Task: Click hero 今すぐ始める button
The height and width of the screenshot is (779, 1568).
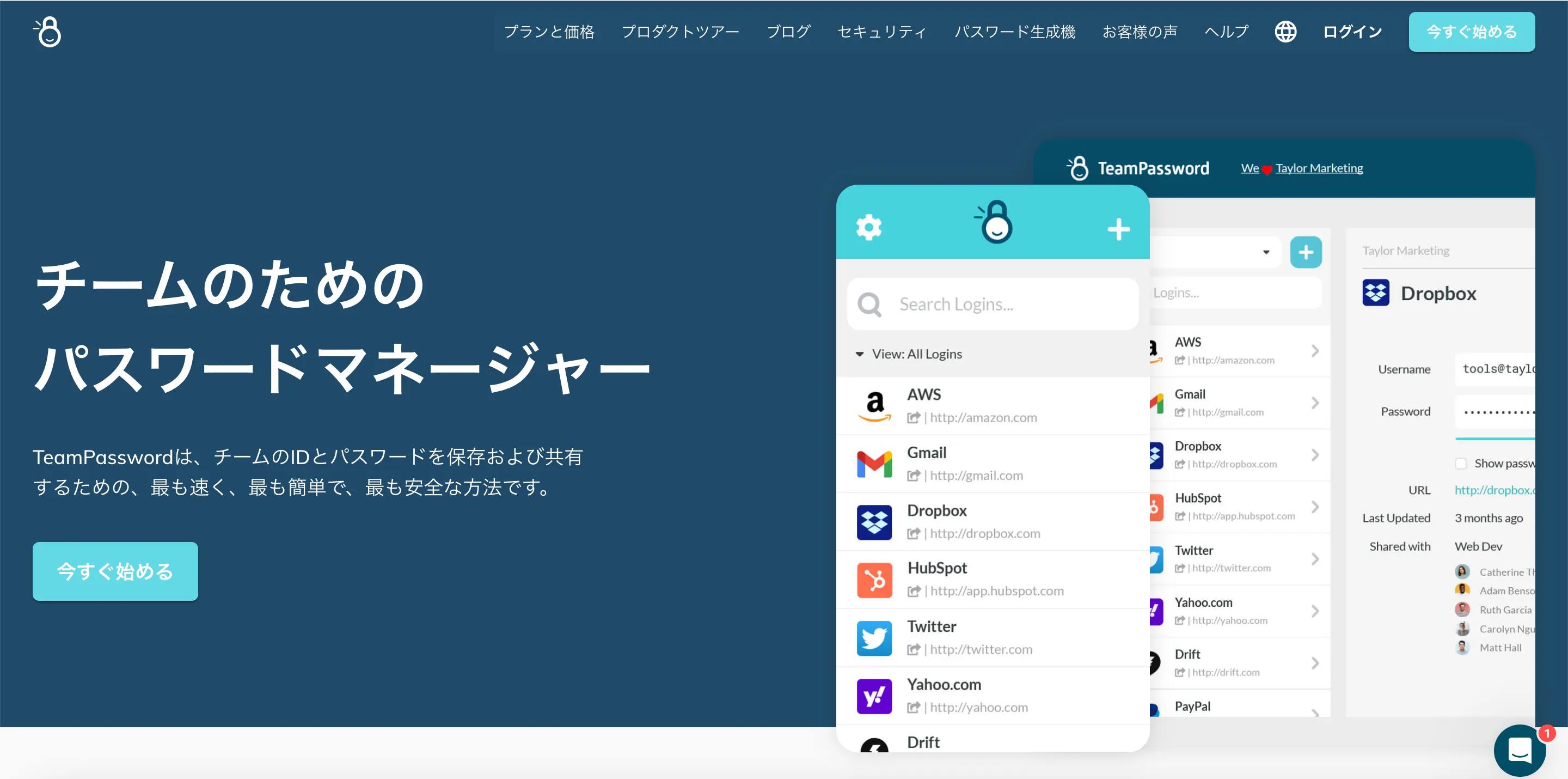Action: 115,571
